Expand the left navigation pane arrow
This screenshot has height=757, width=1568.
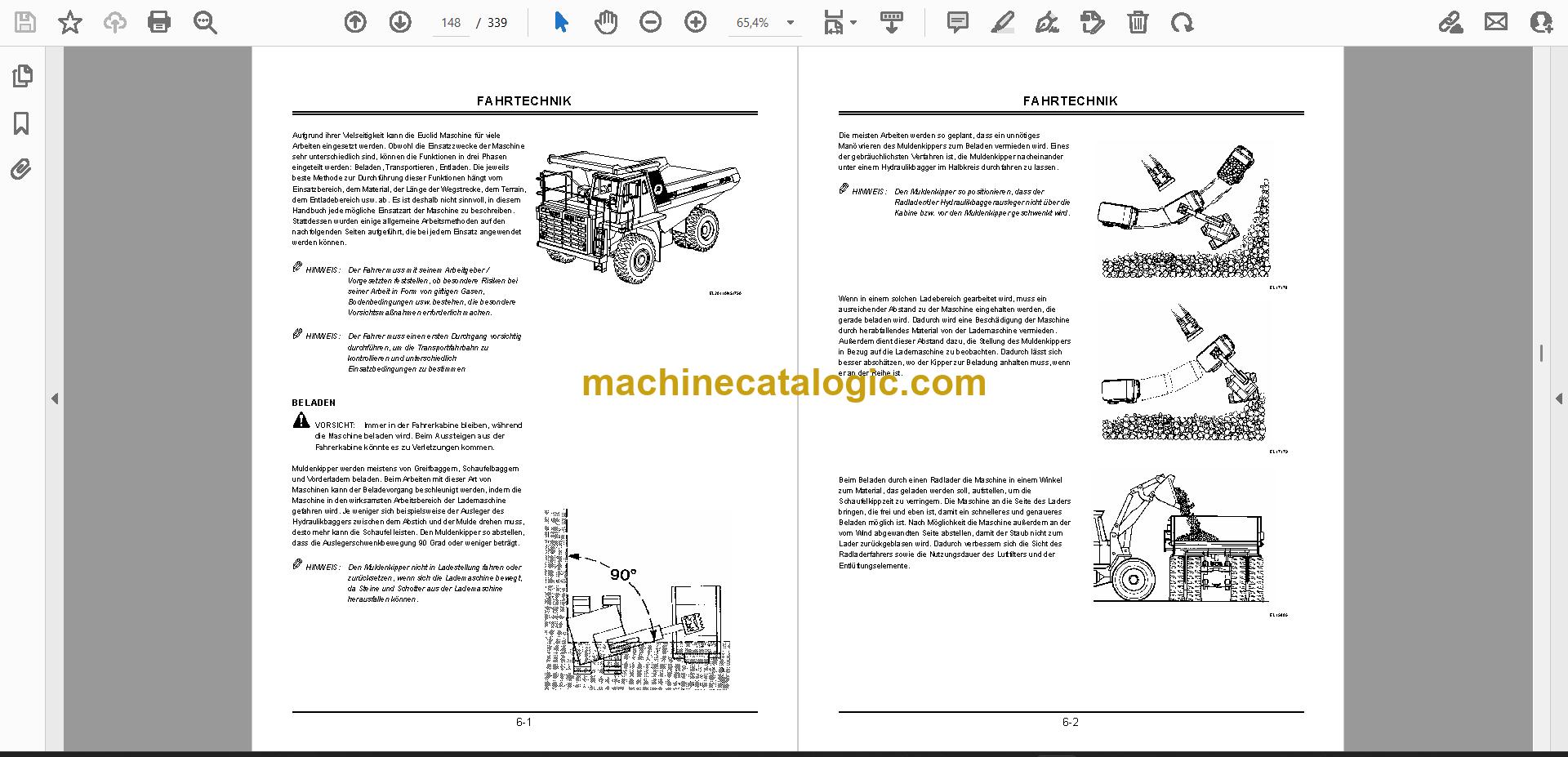55,399
